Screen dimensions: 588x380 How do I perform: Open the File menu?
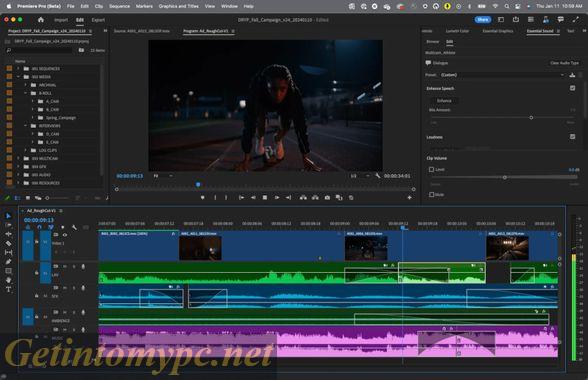[70, 6]
